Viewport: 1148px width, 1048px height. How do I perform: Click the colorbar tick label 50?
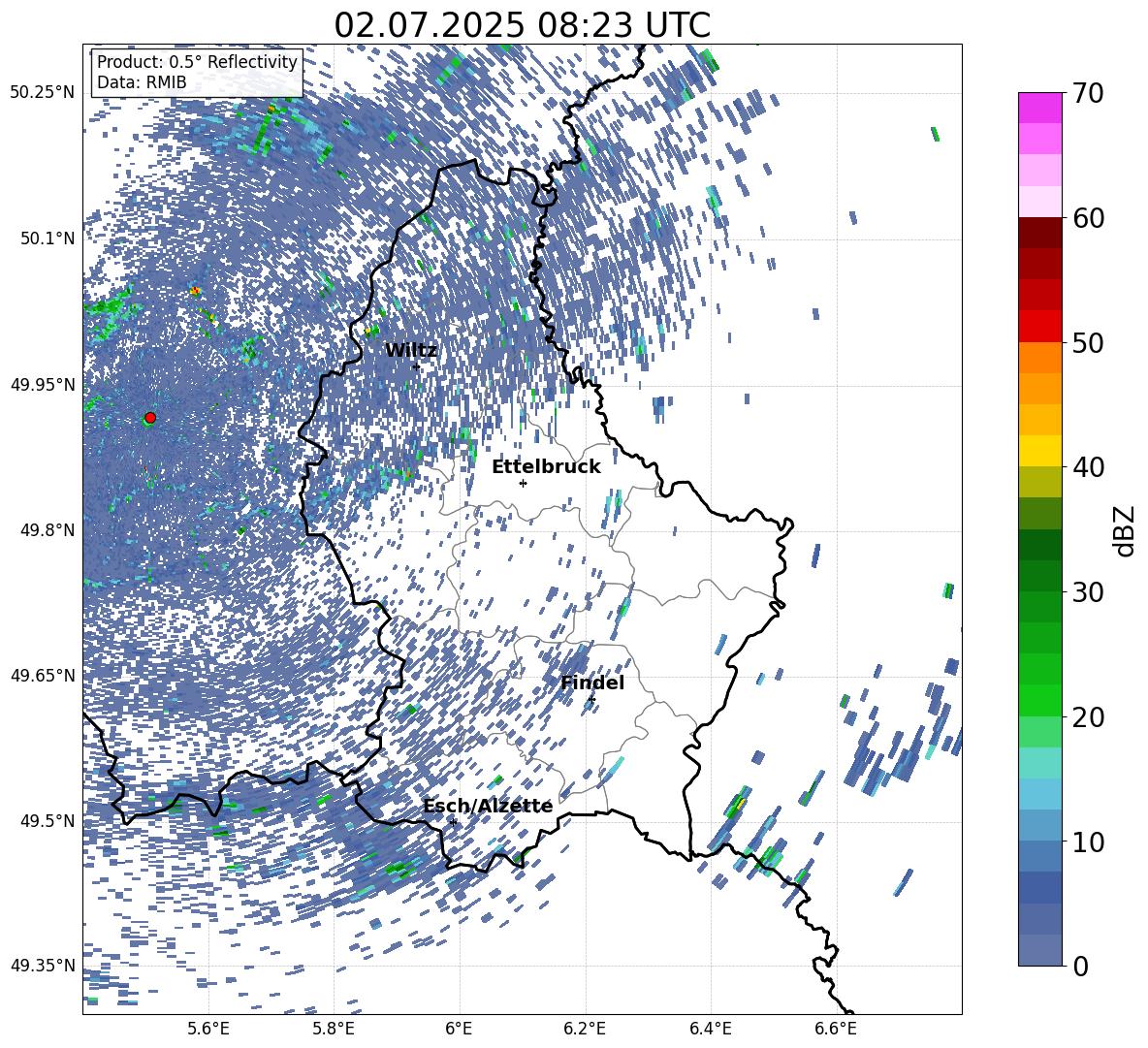(x=1088, y=342)
